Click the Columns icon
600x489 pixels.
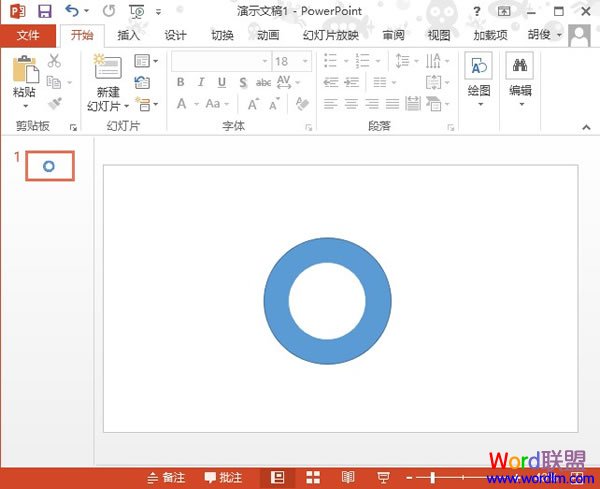click(x=380, y=82)
